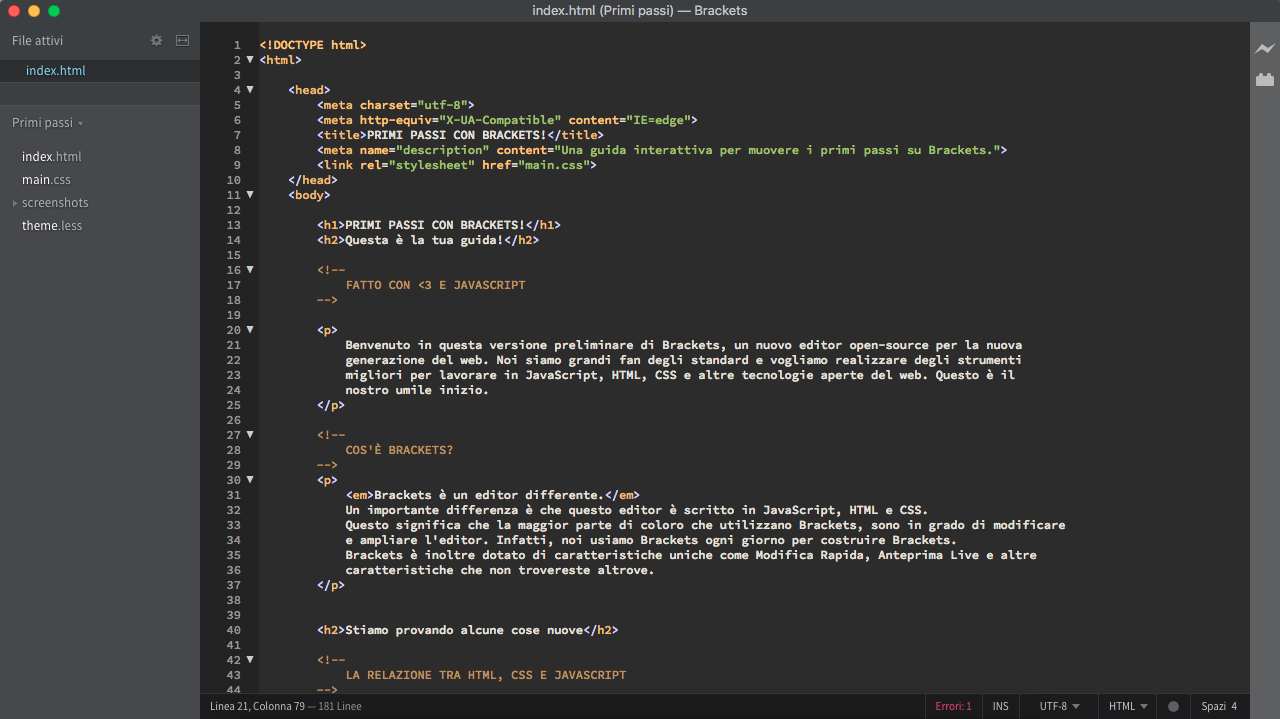Click the indentation size value 4
Screen dimensions: 1280x719
1234,706
